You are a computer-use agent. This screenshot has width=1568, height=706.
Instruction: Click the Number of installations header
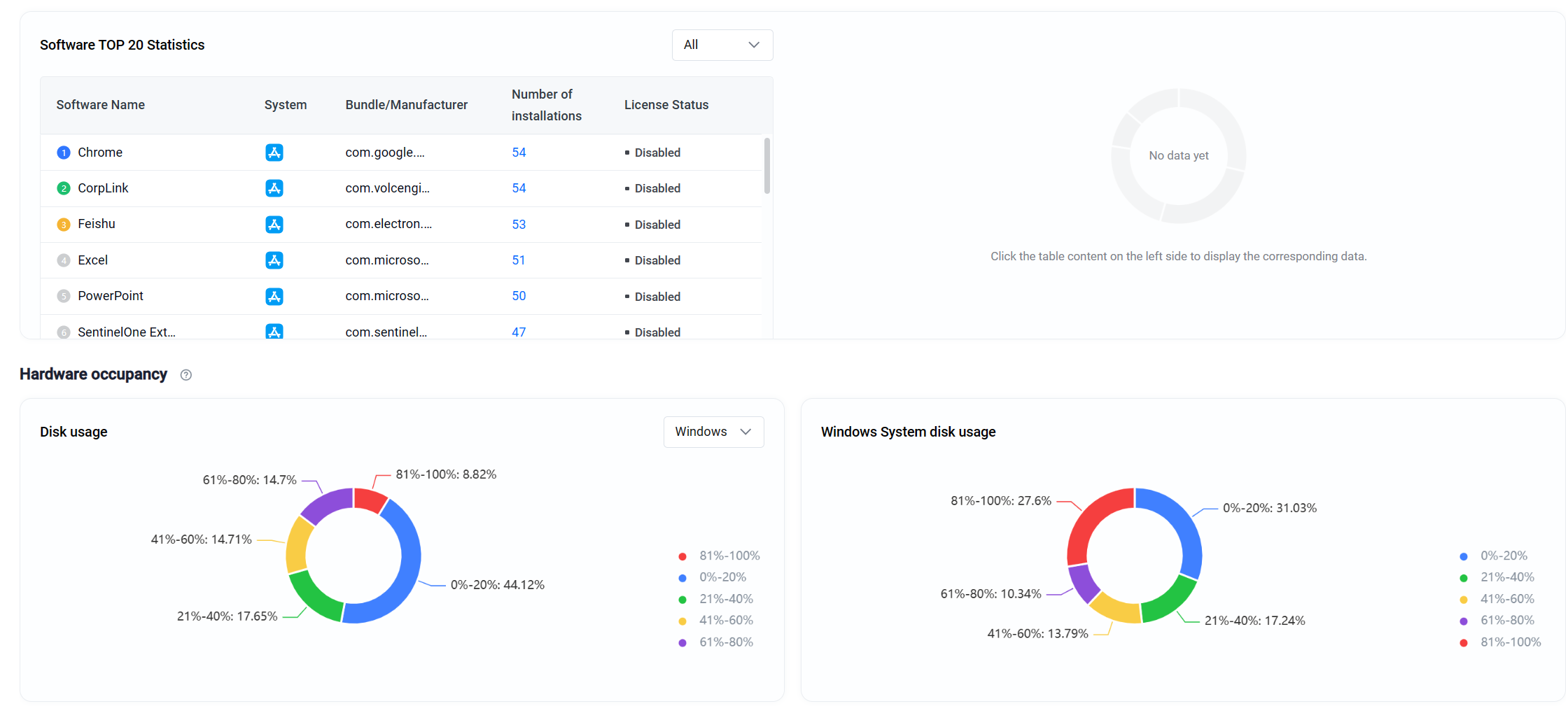547,105
